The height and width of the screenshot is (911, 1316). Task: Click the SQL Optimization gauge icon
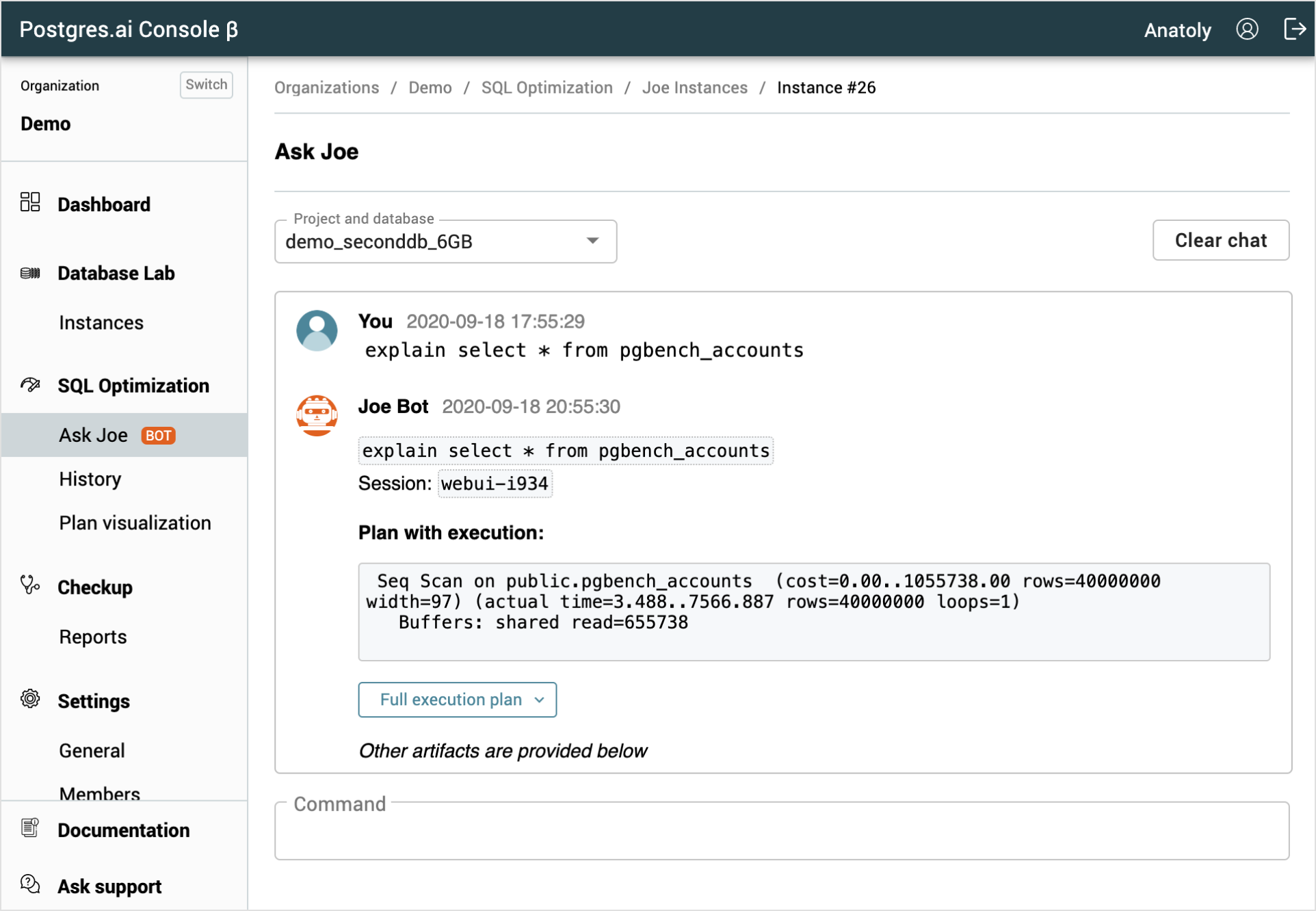pyautogui.click(x=30, y=385)
